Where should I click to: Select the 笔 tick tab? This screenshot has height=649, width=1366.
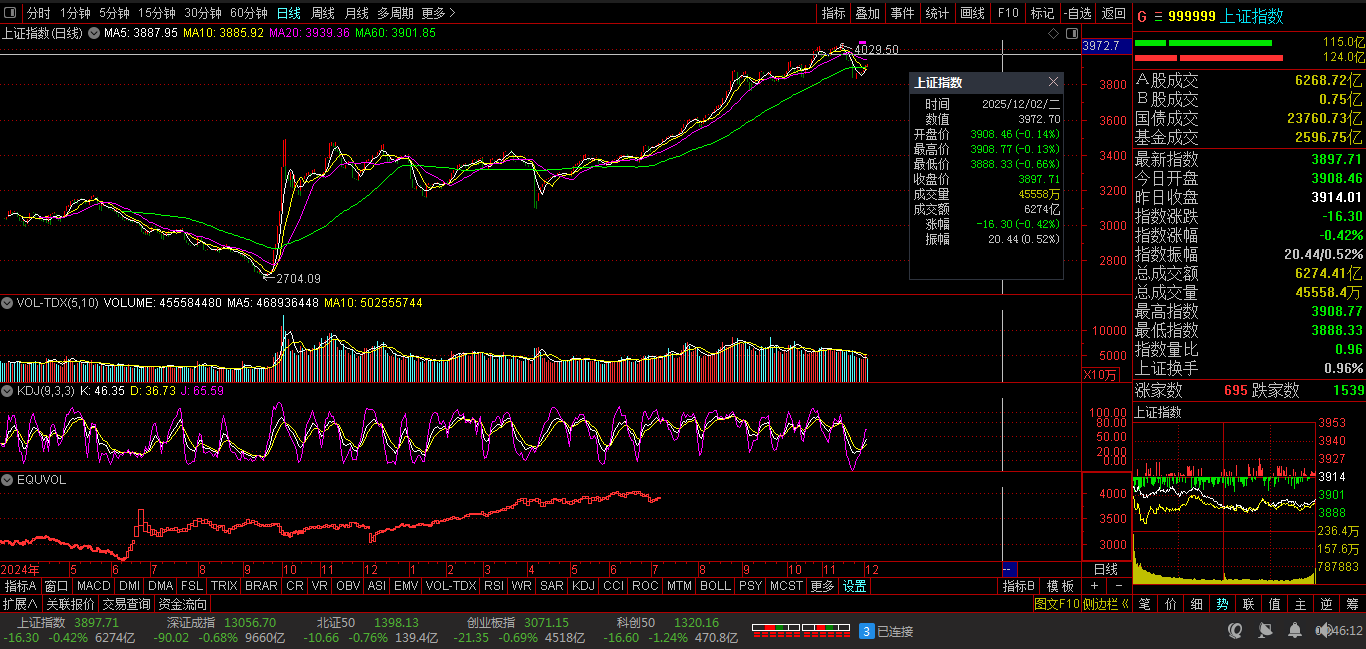point(1144,604)
